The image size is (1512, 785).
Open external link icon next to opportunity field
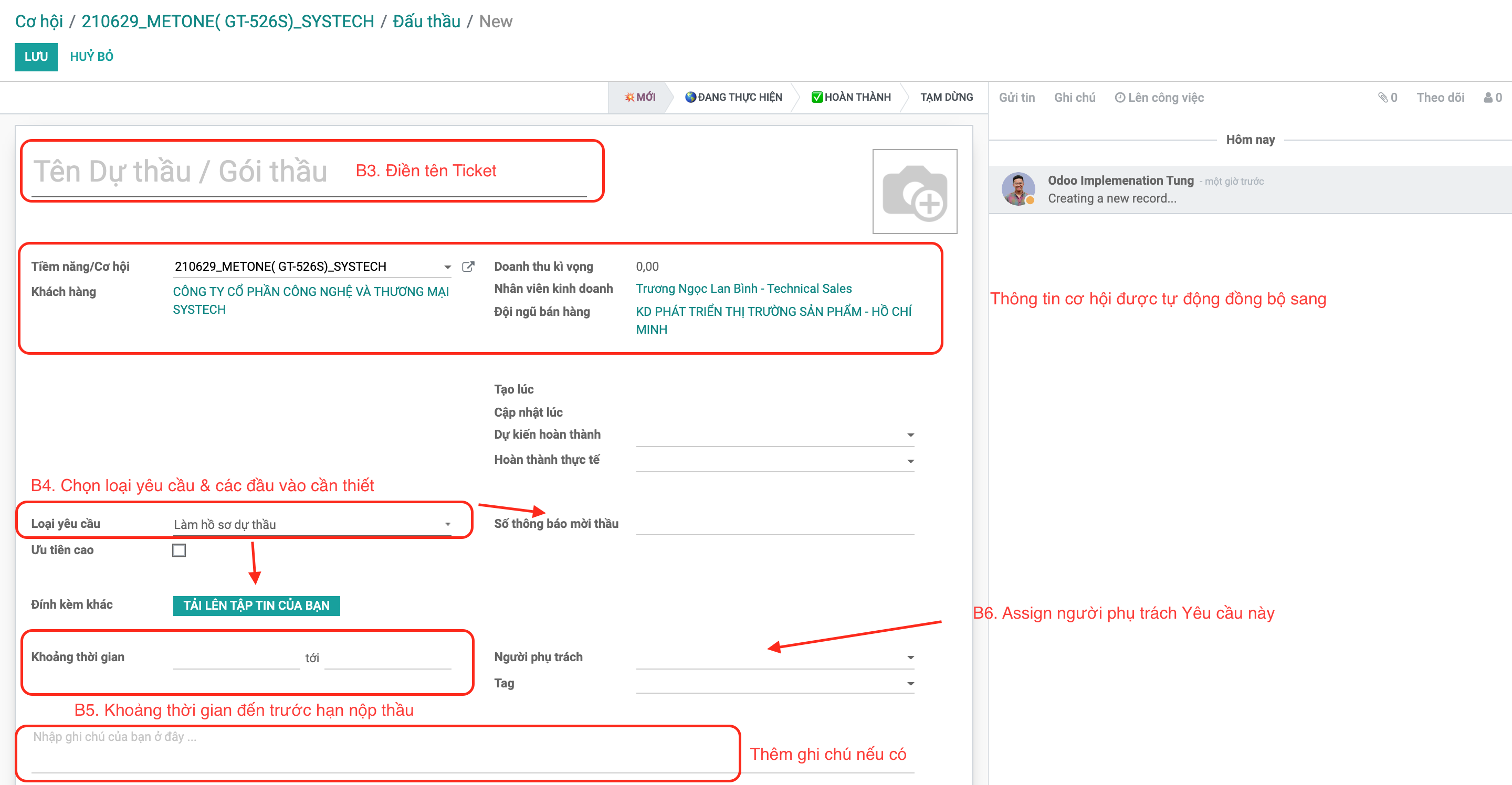(468, 267)
